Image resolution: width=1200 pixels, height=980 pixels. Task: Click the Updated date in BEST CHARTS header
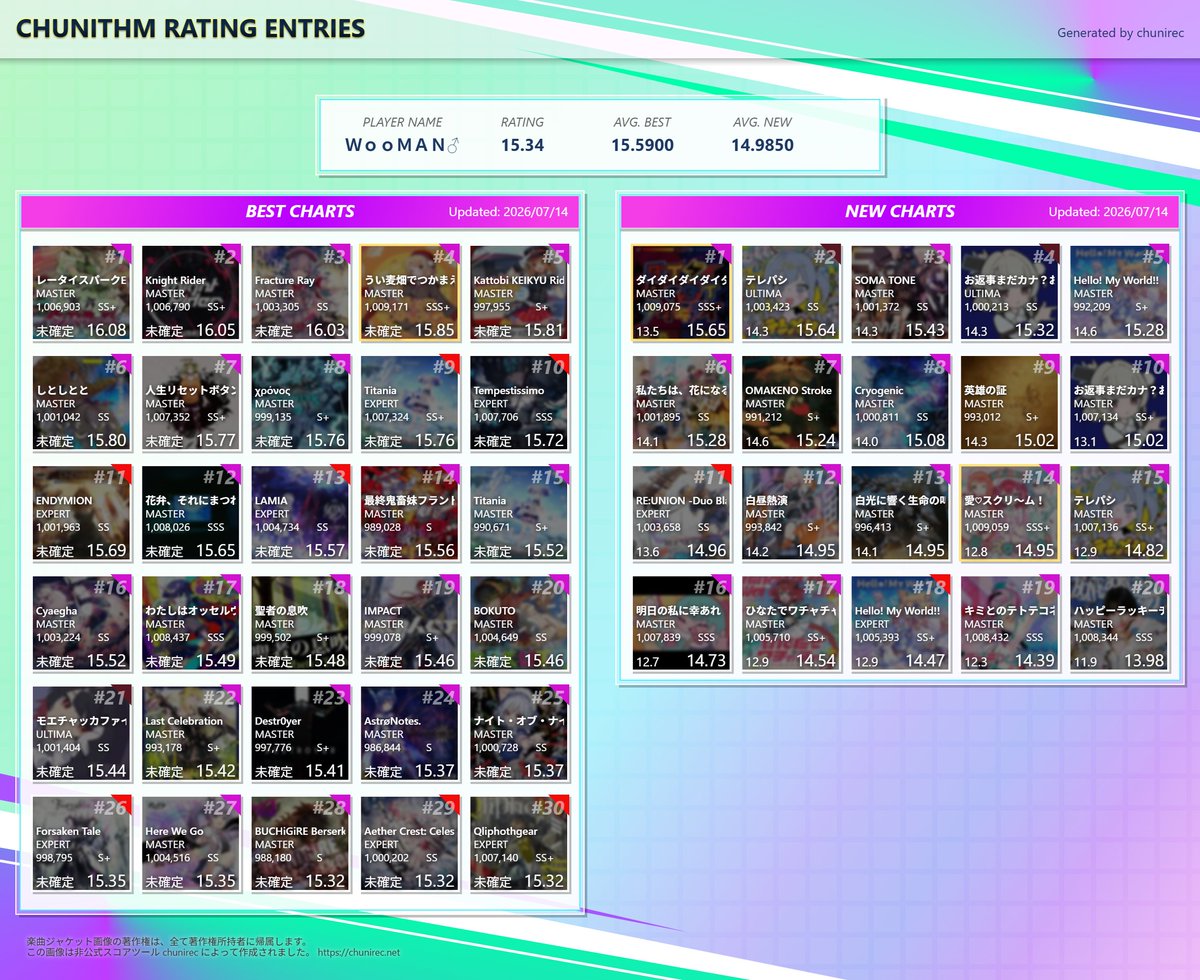click(508, 212)
